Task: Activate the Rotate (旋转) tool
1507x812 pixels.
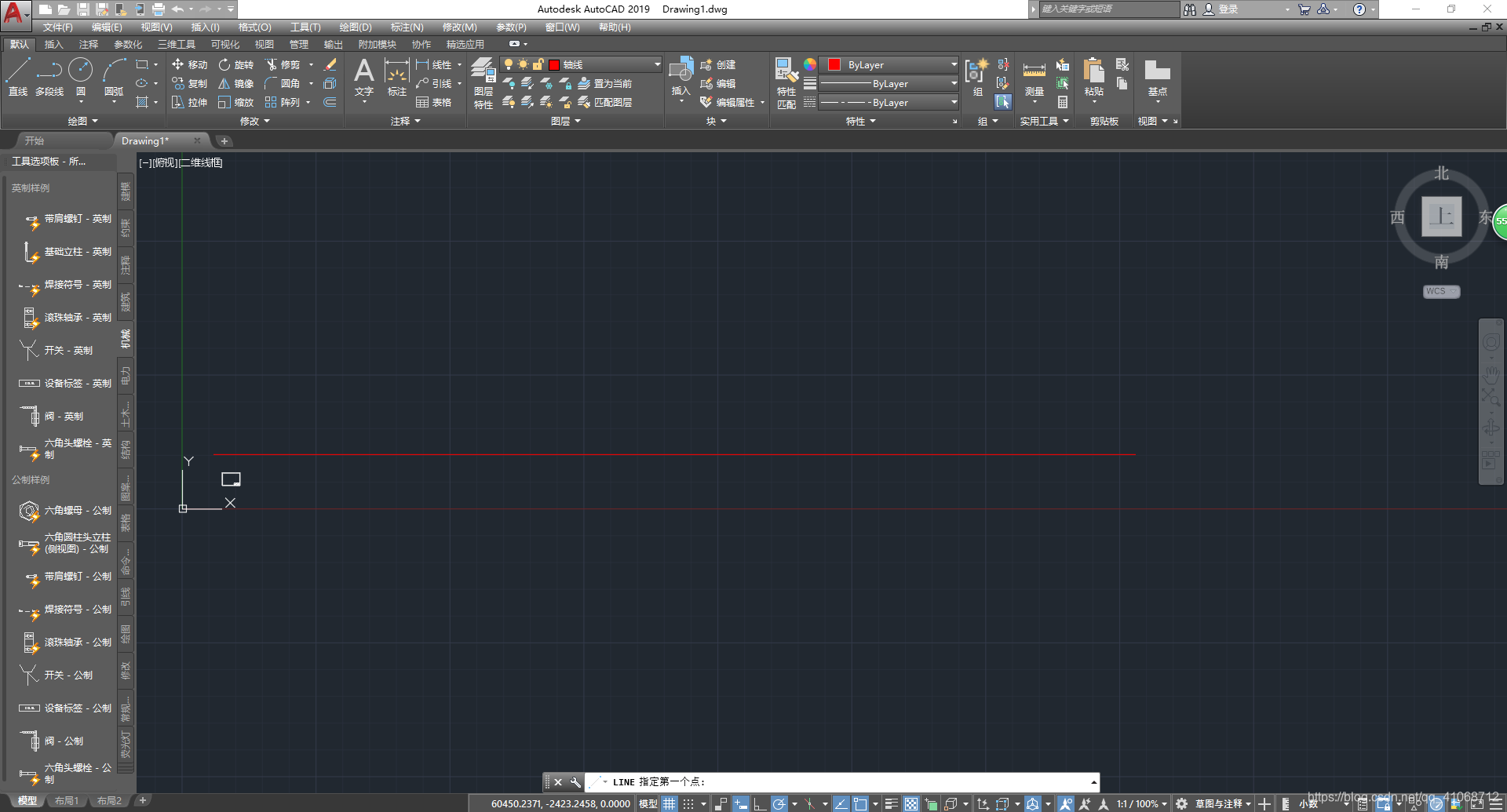Action: pyautogui.click(x=236, y=64)
